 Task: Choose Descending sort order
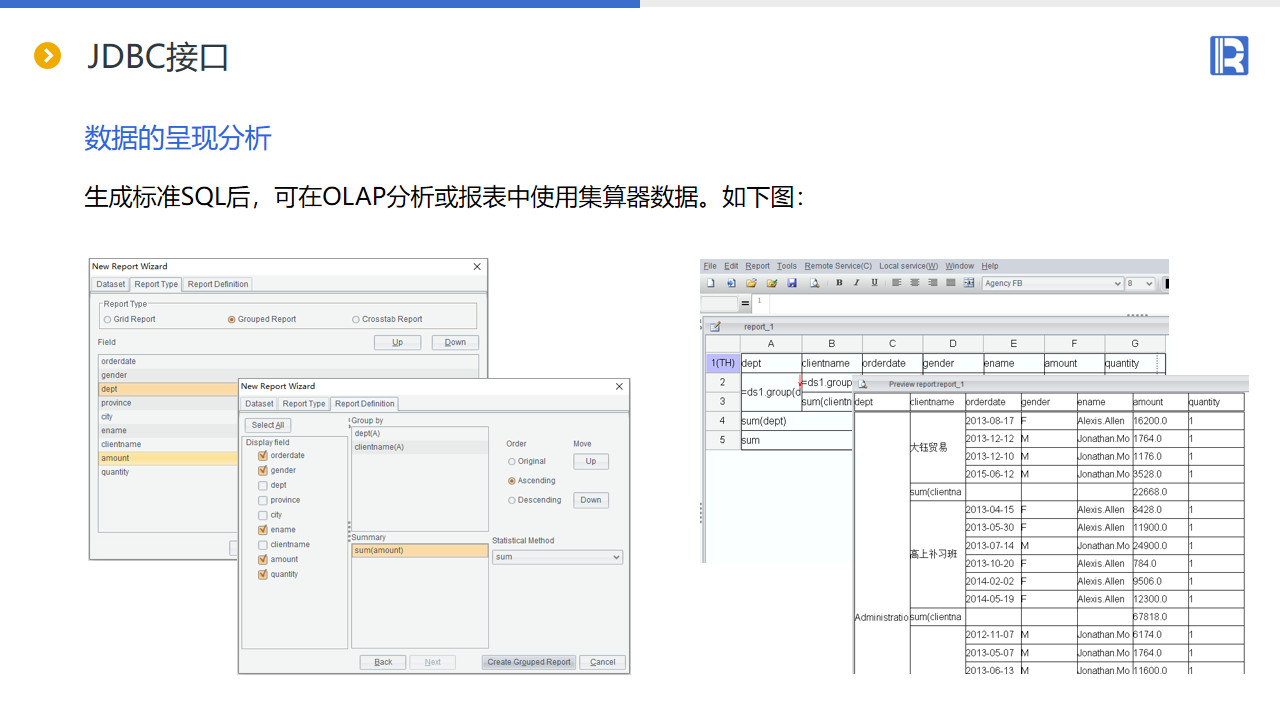[512, 500]
